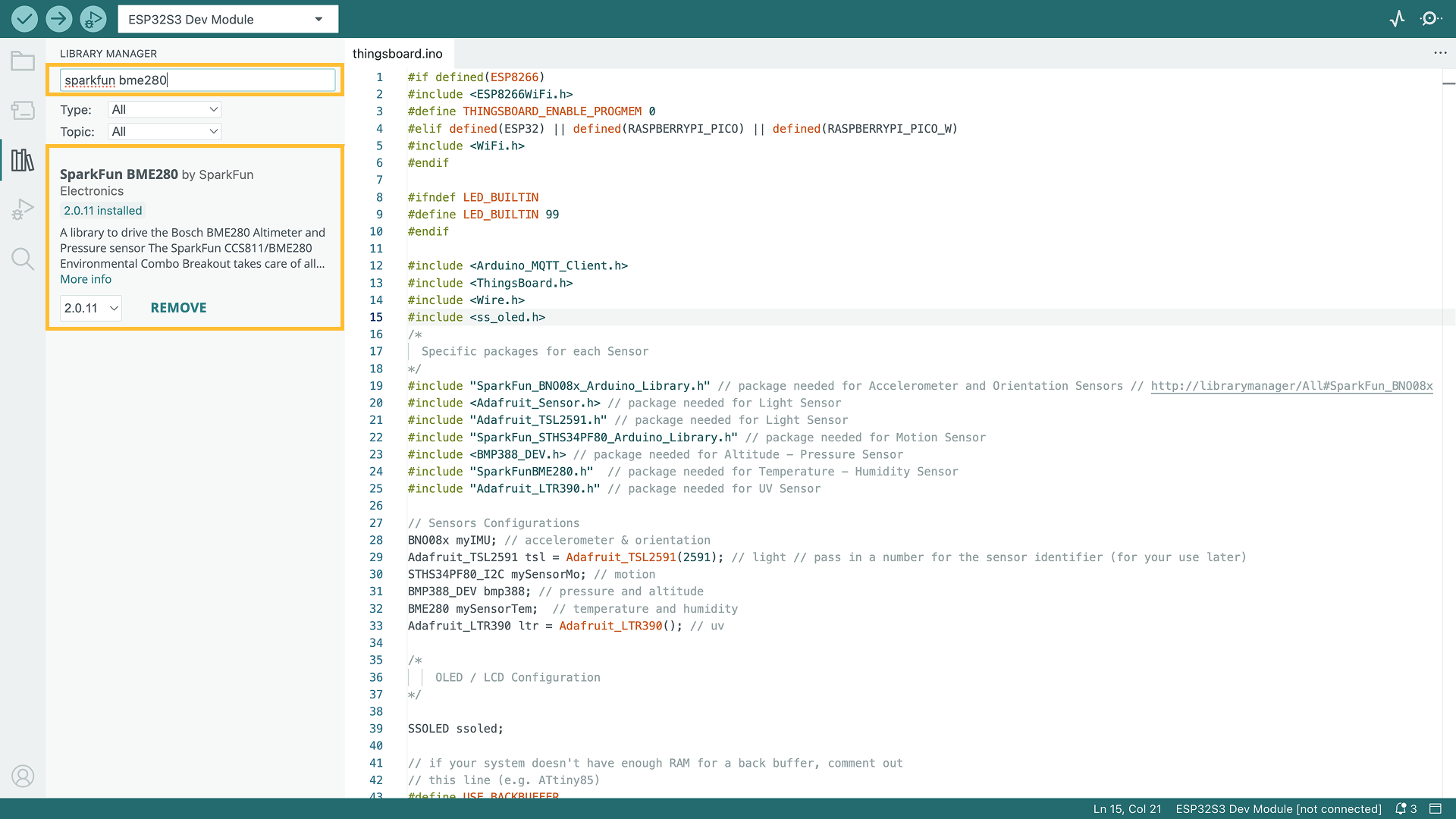
Task: Open the Boards Manager sidebar icon
Action: pos(23,111)
